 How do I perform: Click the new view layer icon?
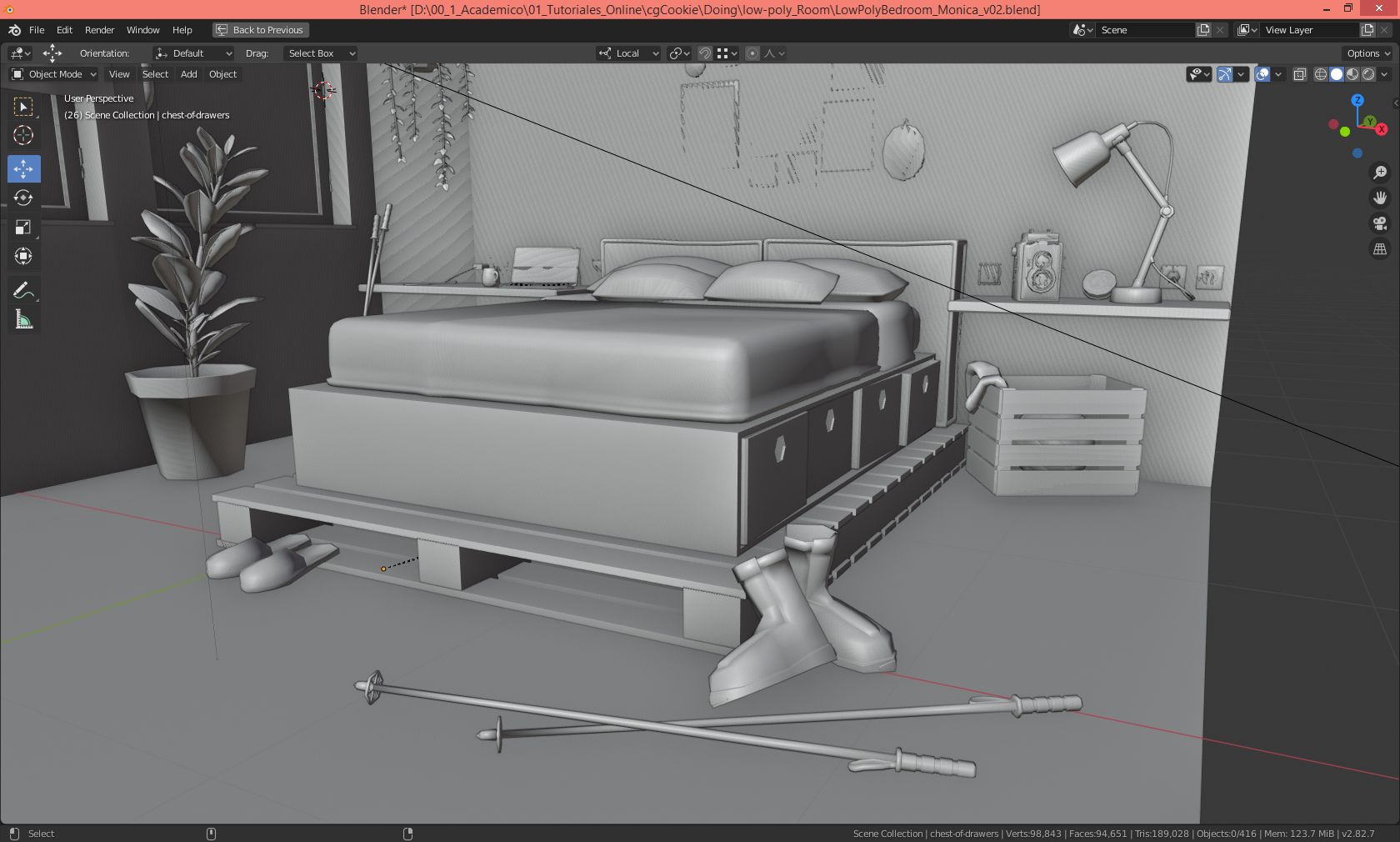click(1367, 30)
